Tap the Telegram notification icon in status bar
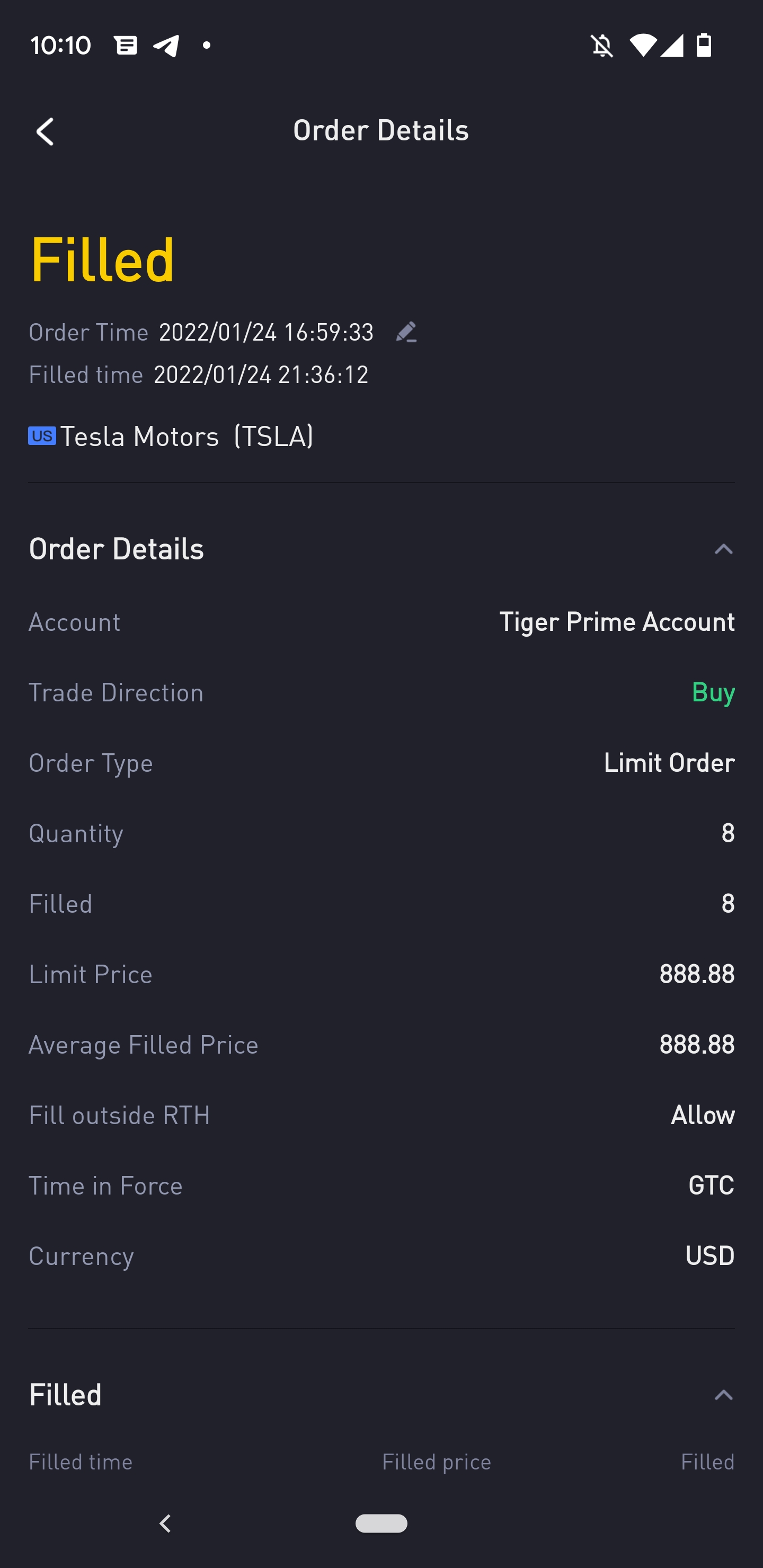 coord(166,45)
